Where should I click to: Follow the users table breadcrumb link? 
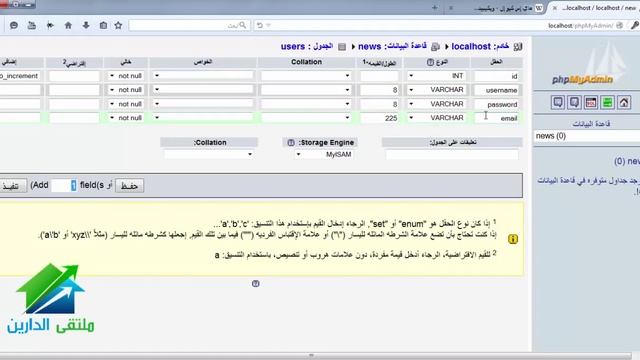point(293,47)
